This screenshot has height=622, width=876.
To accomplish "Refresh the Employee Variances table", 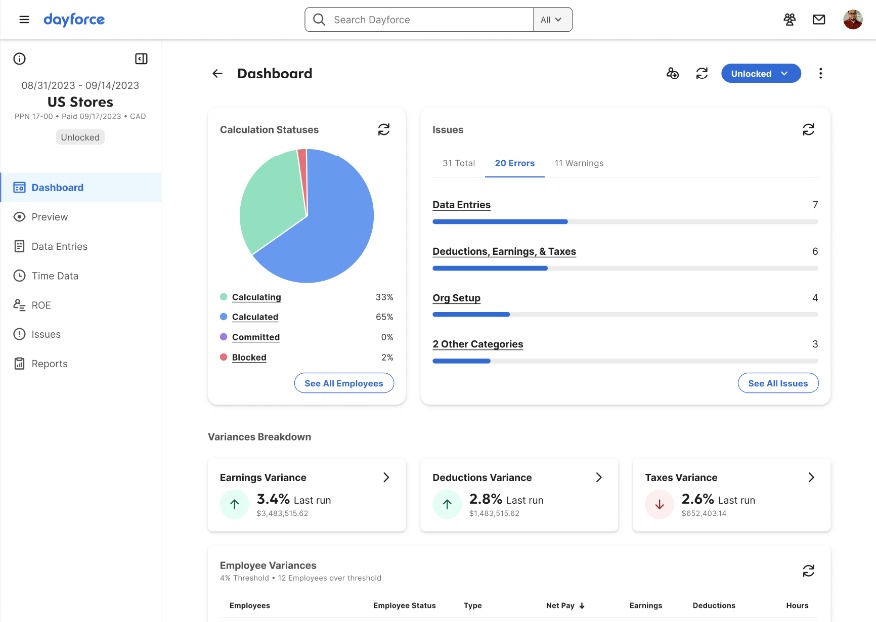I will (x=808, y=570).
